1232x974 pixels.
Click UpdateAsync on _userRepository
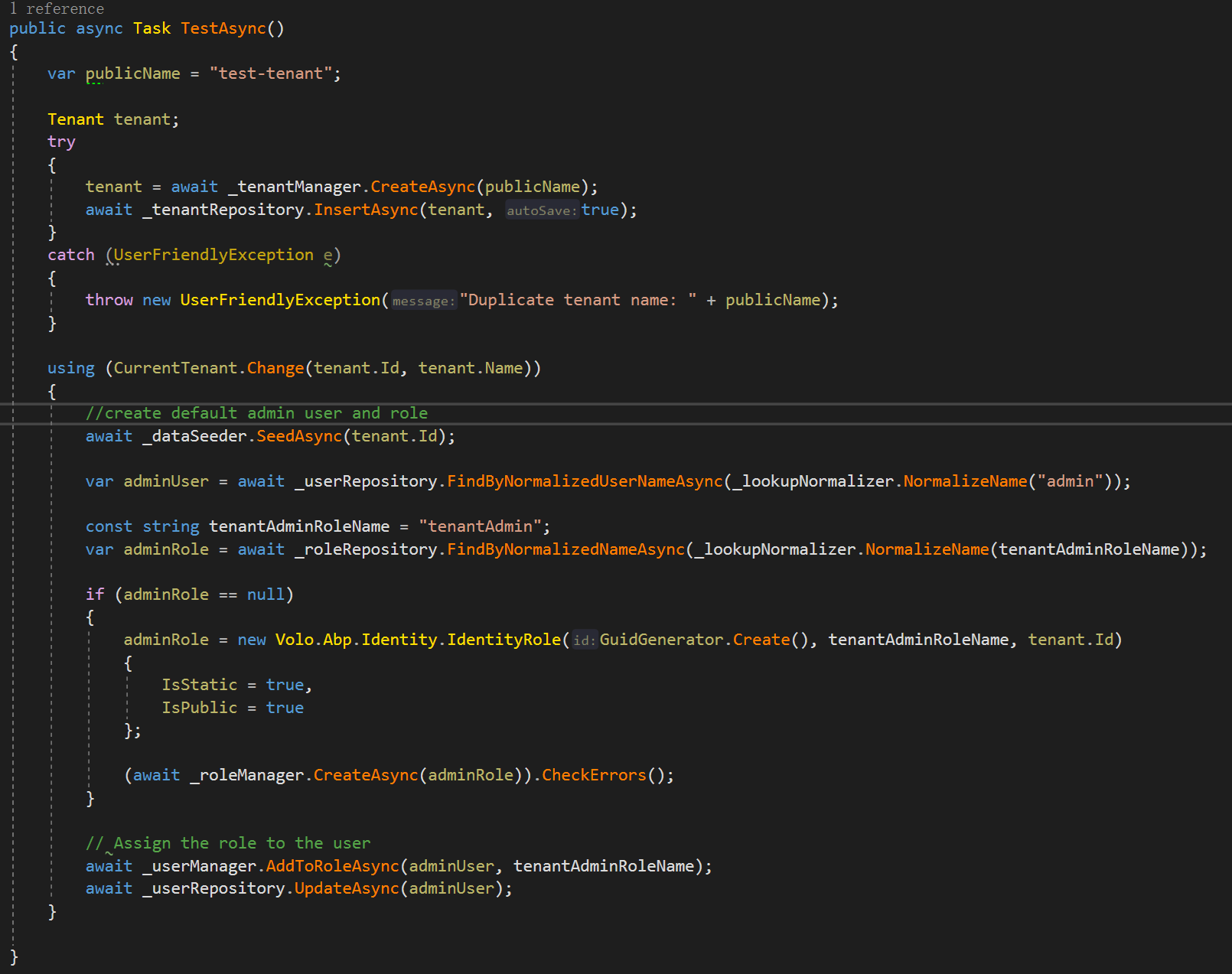(345, 888)
